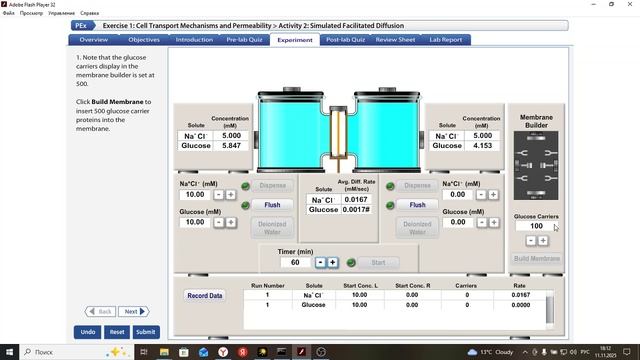
Task: Click right Glucose value field 0.00
Action: 458,222
